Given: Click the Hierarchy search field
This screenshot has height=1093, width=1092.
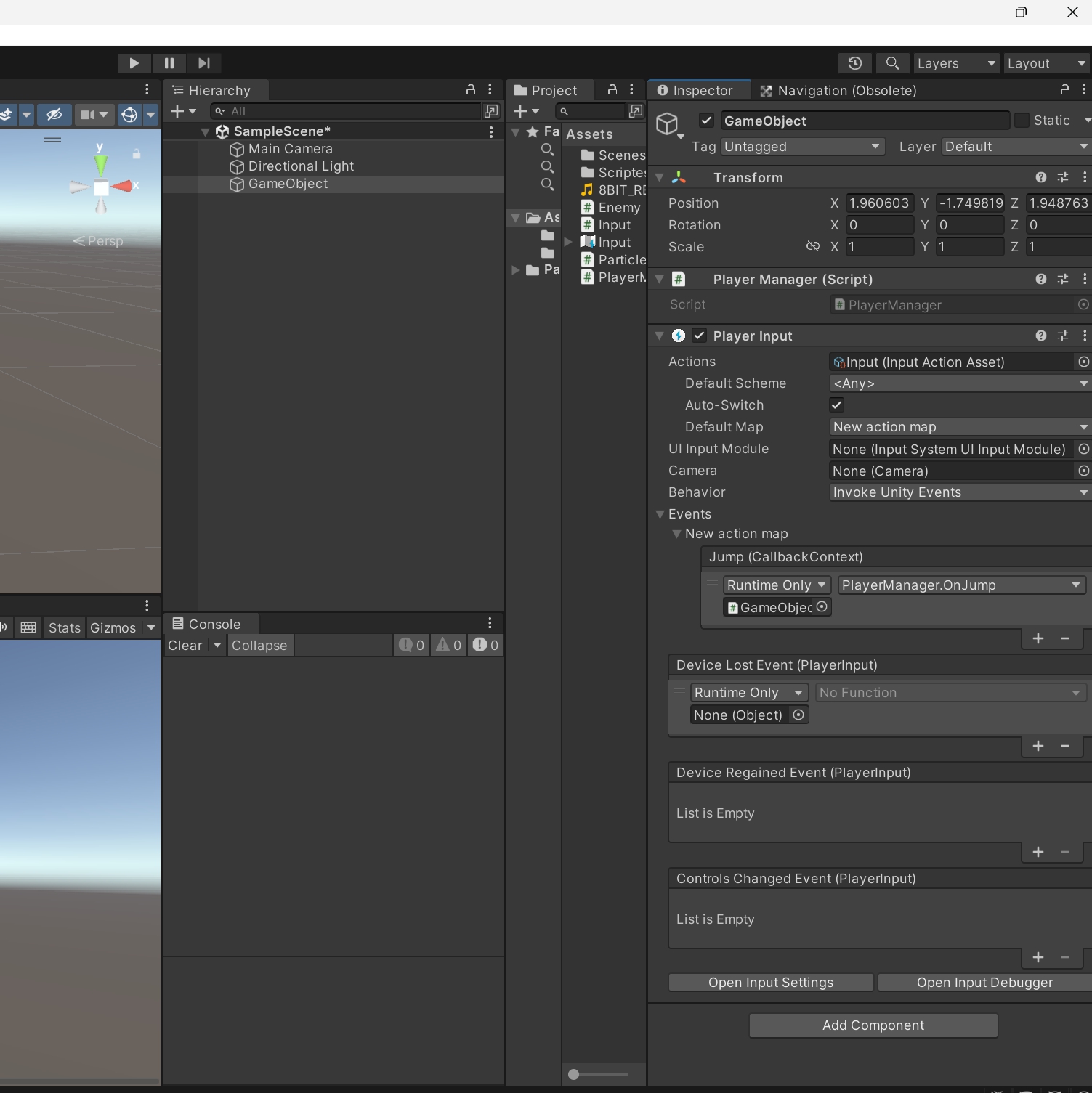Looking at the screenshot, I should [x=347, y=111].
